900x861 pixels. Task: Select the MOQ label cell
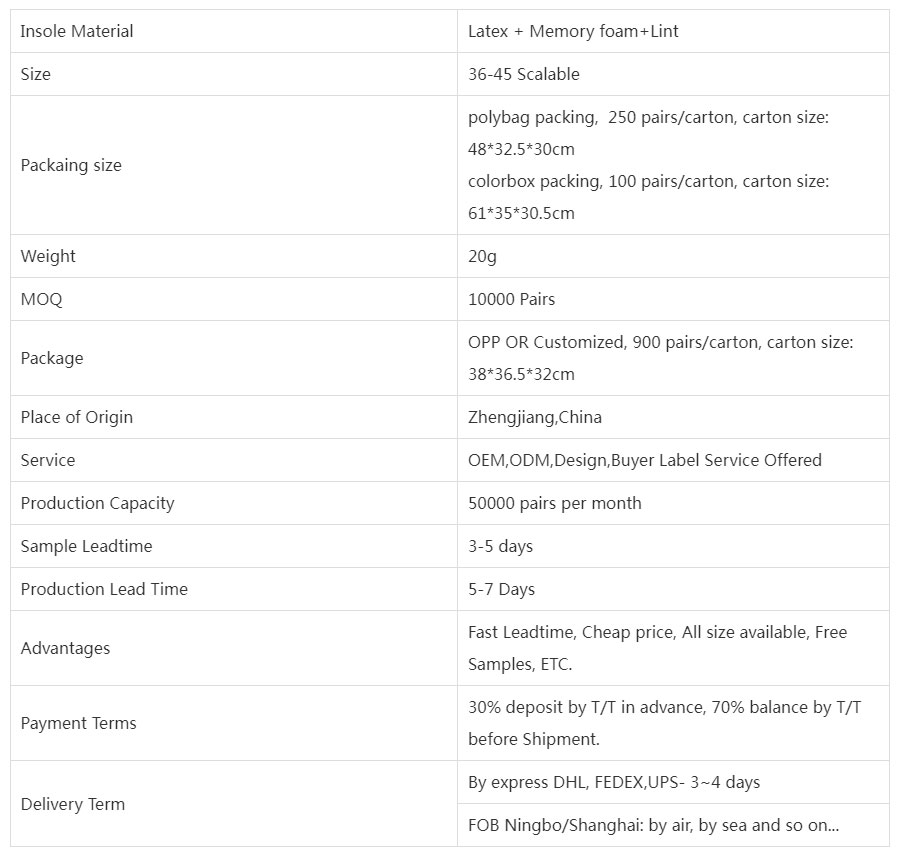point(234,299)
